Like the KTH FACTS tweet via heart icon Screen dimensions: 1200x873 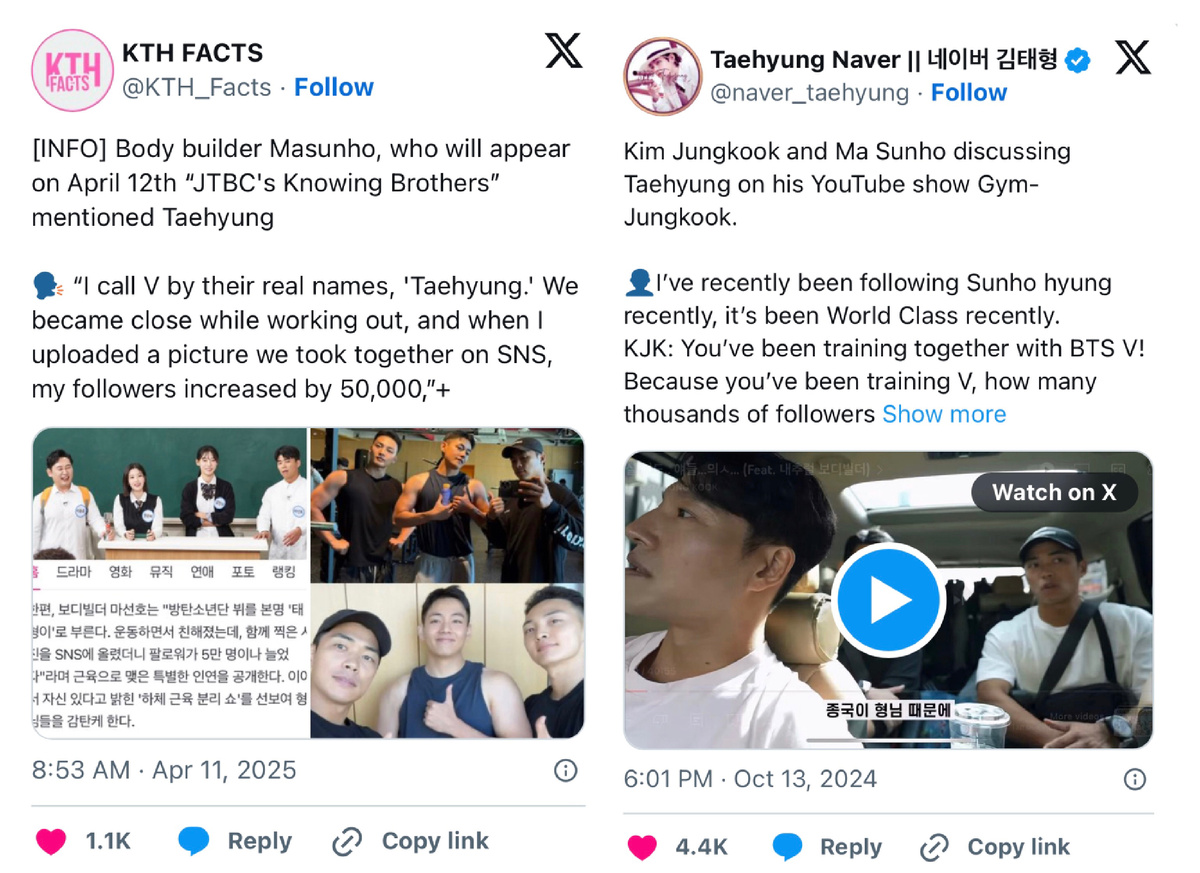[51, 841]
